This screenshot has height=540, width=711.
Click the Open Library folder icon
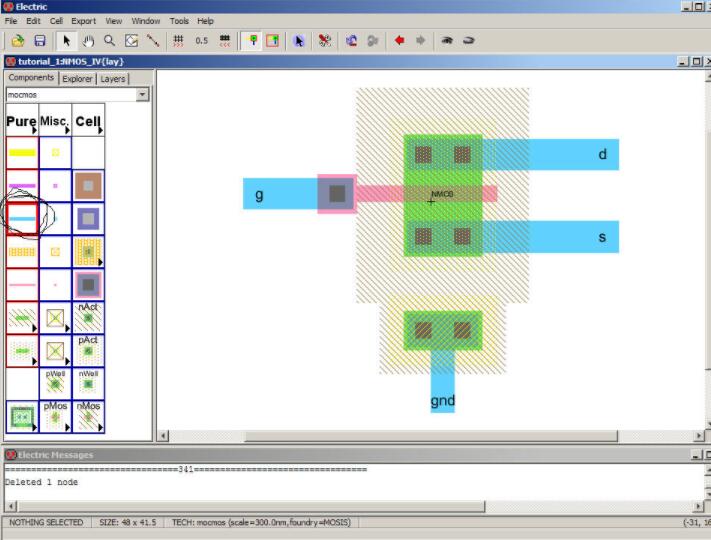pos(18,41)
